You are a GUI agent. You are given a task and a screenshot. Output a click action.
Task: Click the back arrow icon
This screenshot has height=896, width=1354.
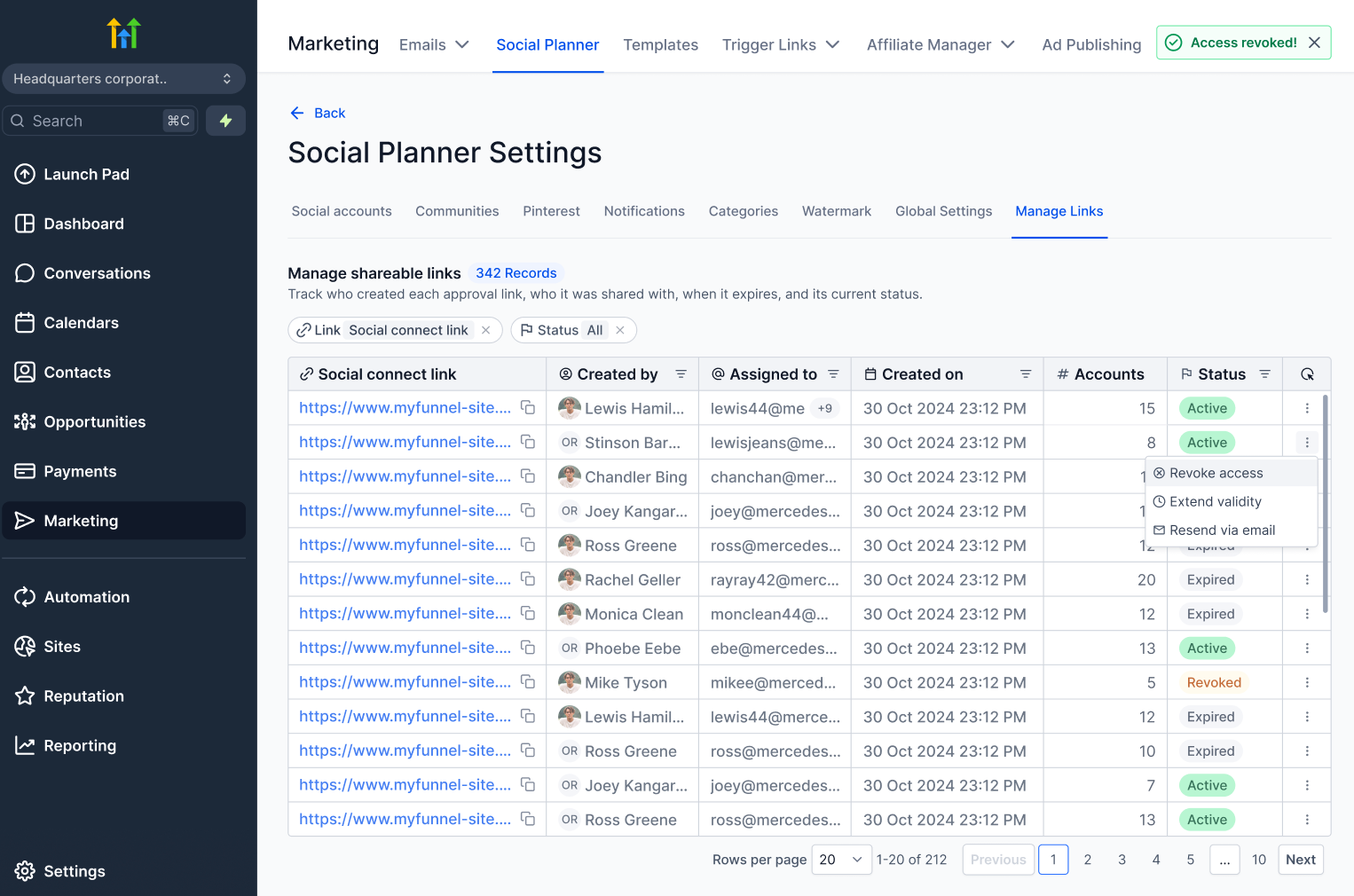(297, 113)
